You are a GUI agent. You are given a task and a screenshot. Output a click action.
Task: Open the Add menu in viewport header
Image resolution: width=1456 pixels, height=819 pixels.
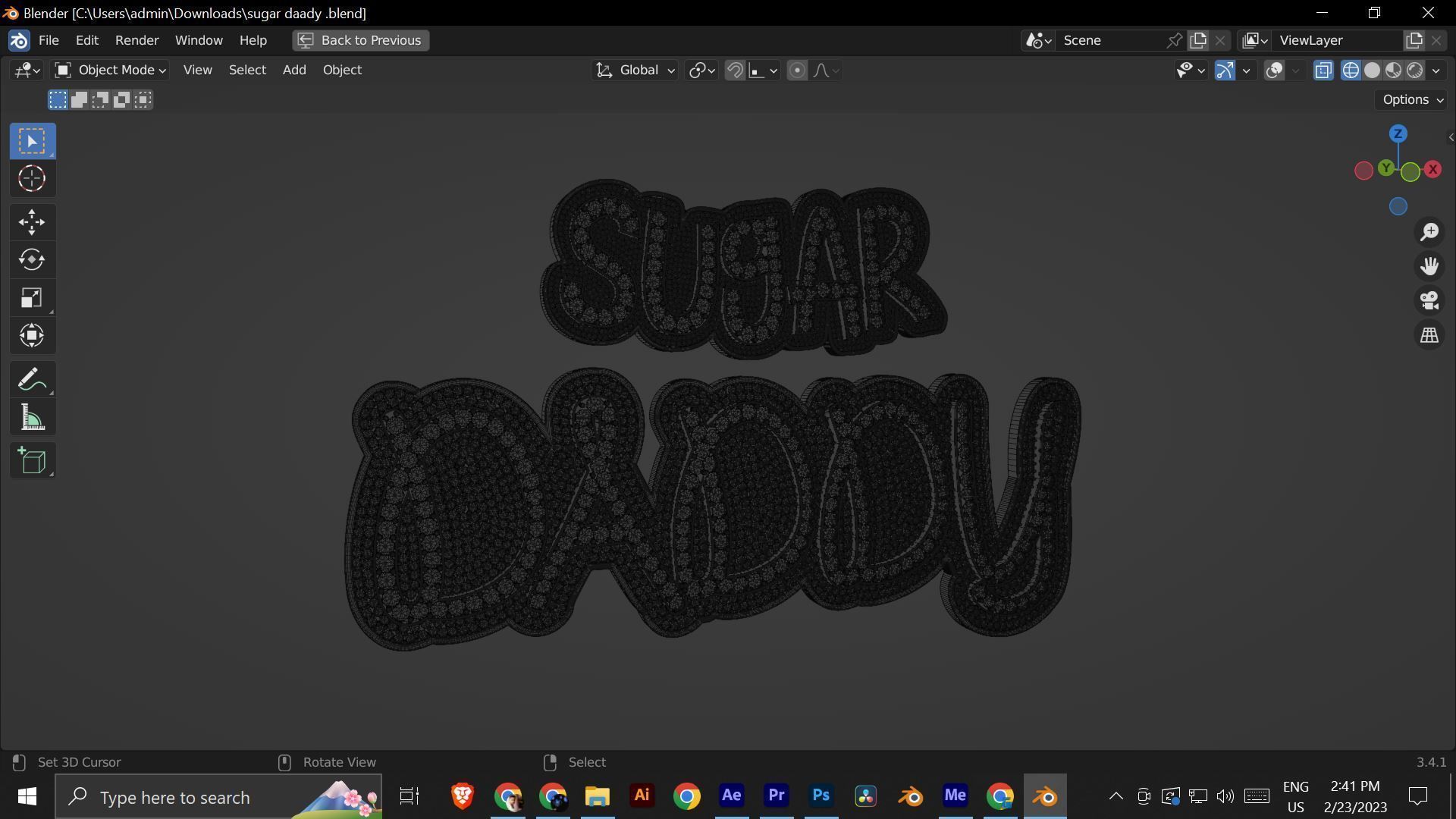(294, 70)
